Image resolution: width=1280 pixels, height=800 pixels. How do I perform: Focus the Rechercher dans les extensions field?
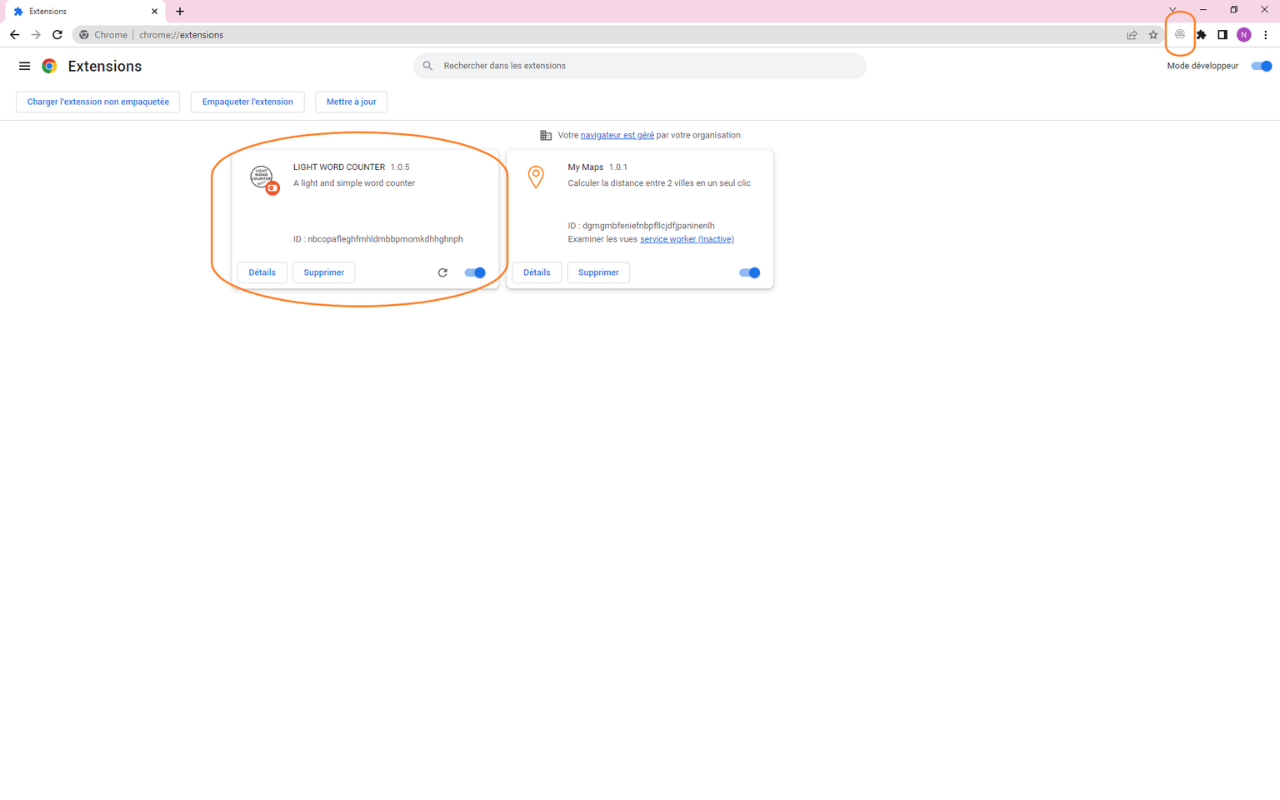click(x=640, y=66)
